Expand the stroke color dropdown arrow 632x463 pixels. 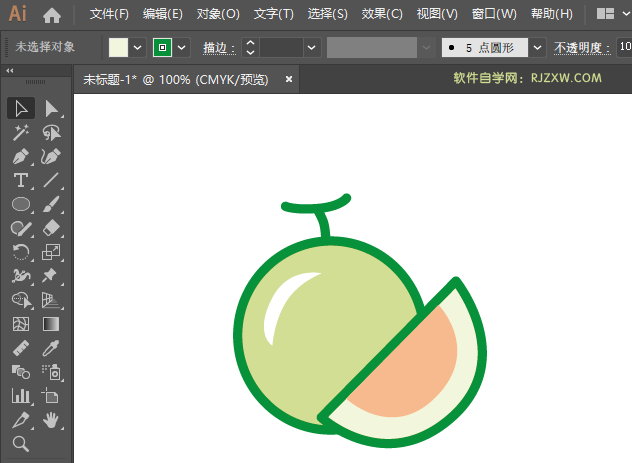click(x=182, y=47)
